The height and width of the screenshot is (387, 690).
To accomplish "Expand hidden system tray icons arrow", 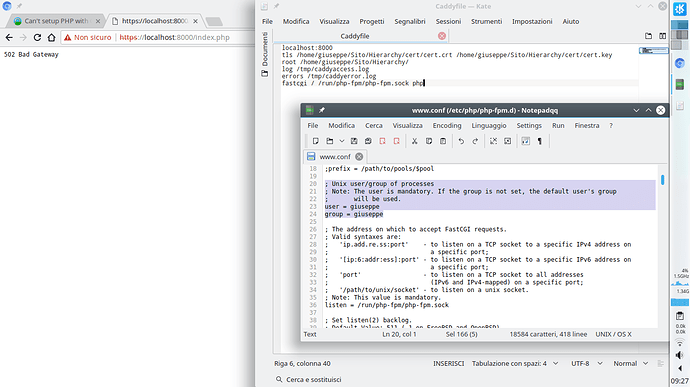I will point(680,368).
